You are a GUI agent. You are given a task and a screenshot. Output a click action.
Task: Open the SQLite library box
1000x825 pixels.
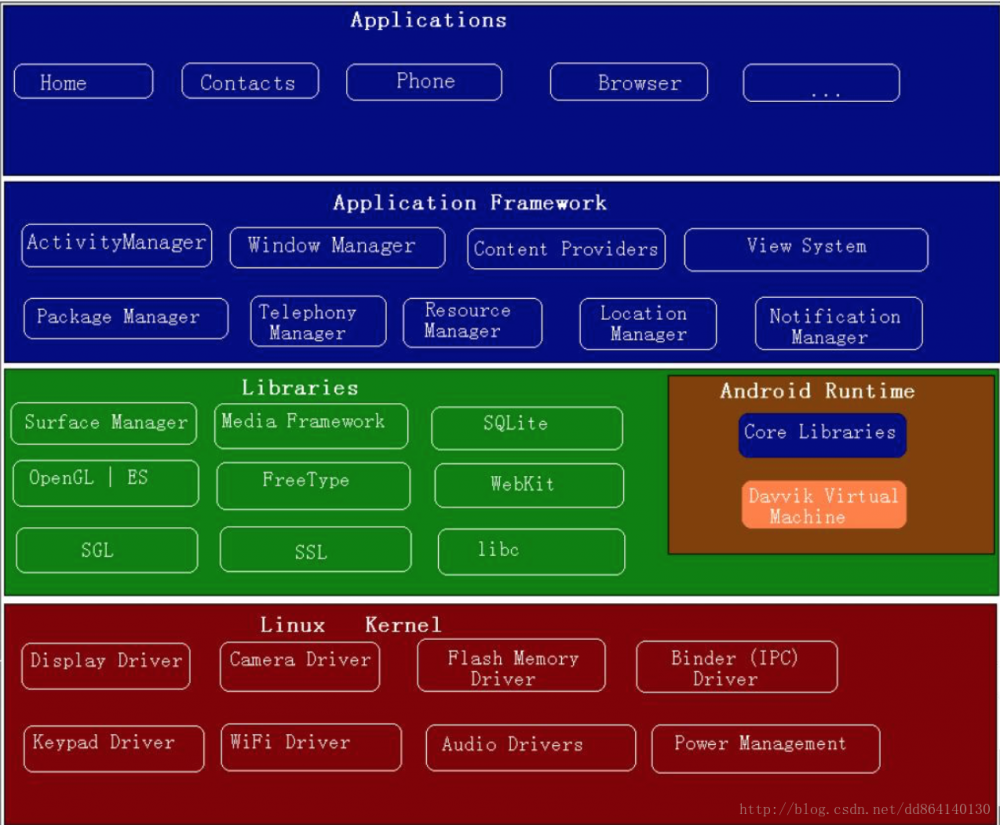coord(527,427)
